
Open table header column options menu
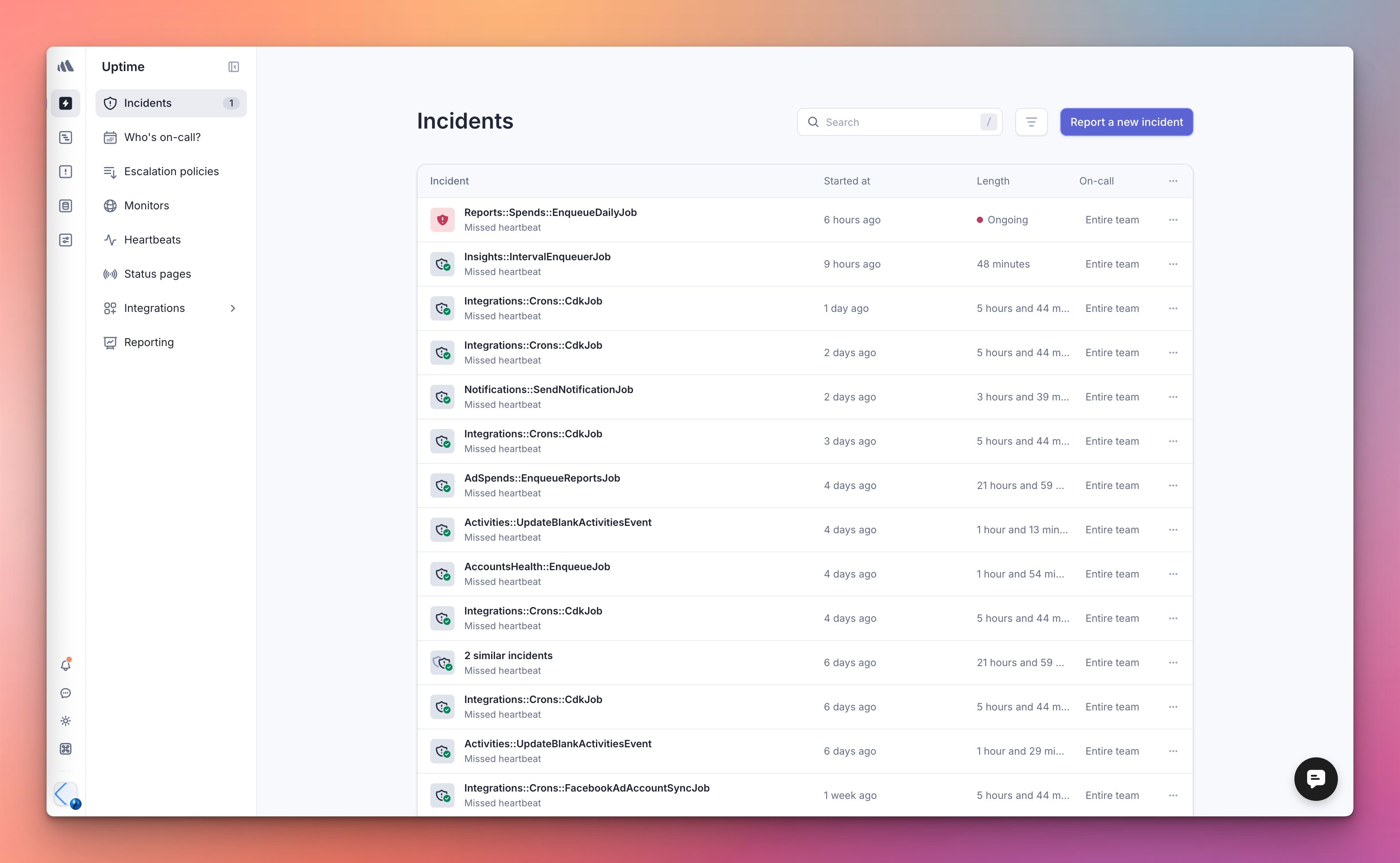click(x=1173, y=181)
